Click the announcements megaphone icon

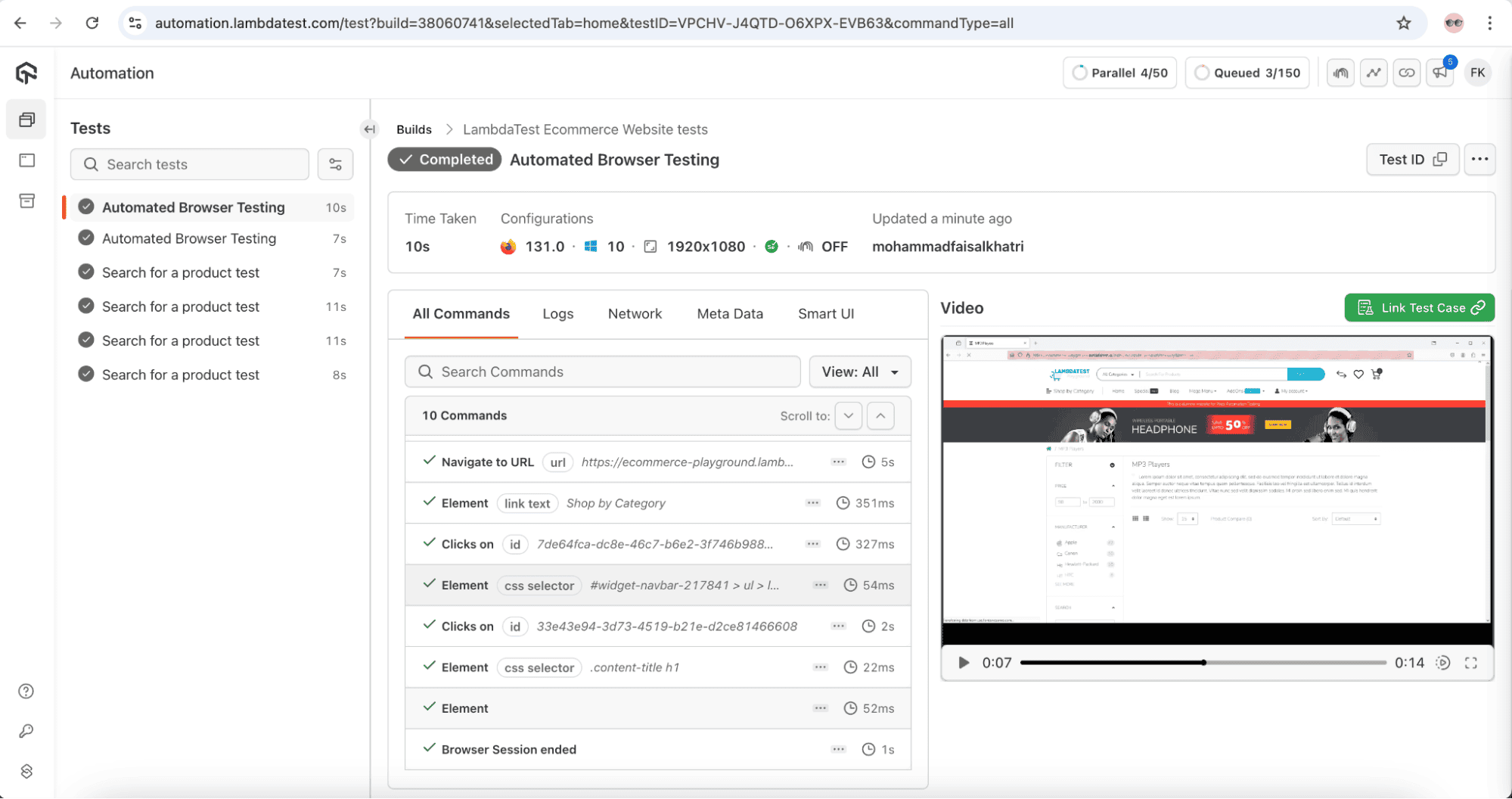coord(1439,73)
